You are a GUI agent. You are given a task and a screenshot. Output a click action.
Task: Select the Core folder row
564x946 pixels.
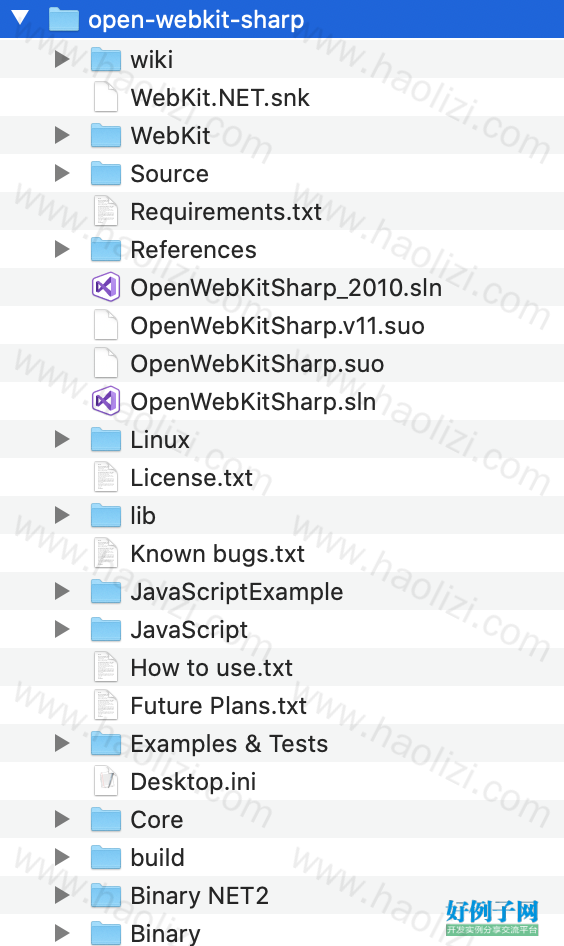pyautogui.click(x=282, y=819)
